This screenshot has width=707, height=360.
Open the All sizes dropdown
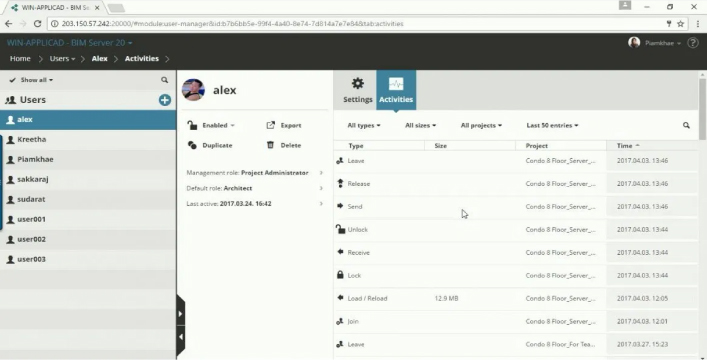(x=420, y=125)
